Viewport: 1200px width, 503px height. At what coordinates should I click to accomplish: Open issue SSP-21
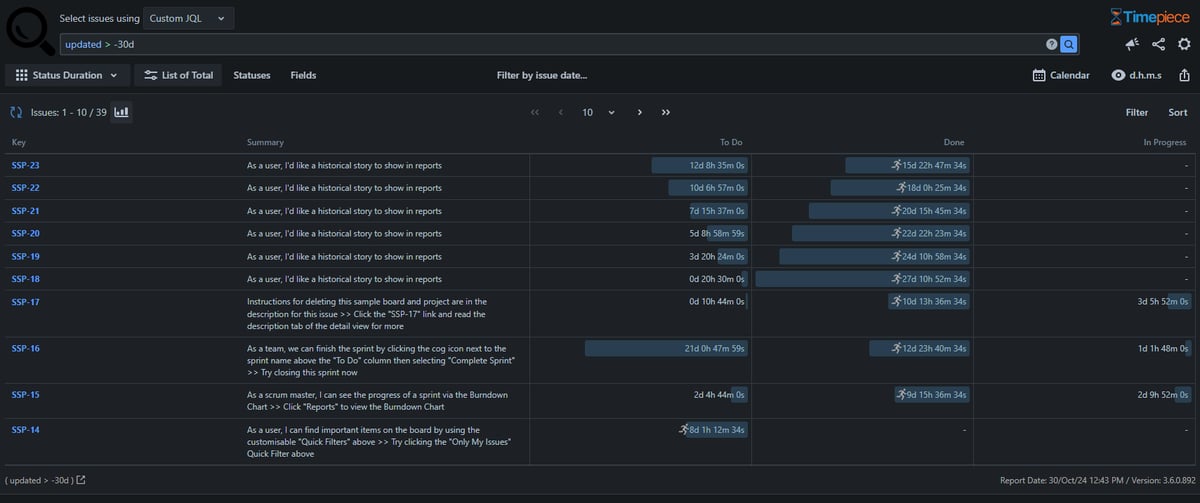25,211
